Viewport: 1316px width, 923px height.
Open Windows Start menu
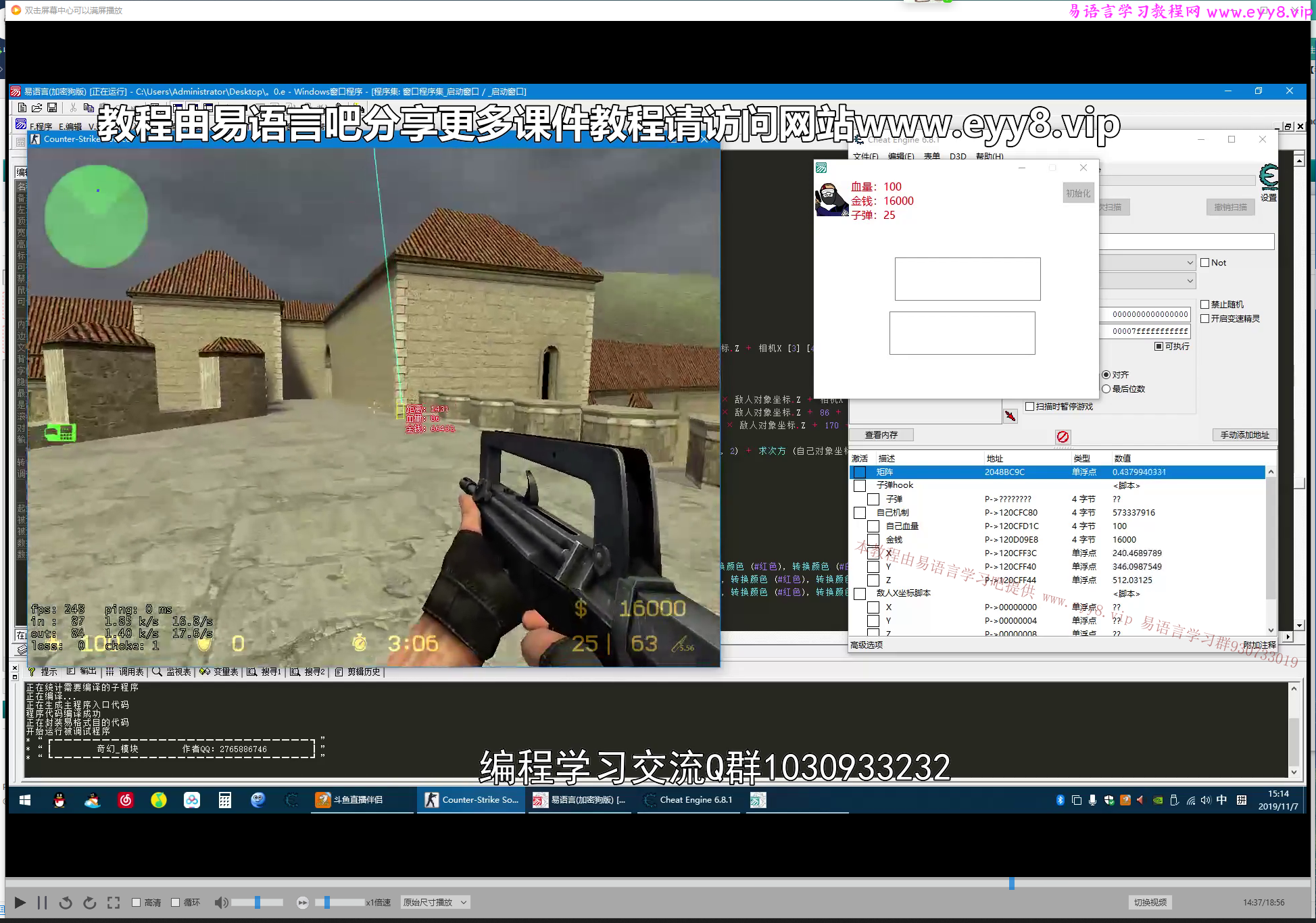(25, 800)
